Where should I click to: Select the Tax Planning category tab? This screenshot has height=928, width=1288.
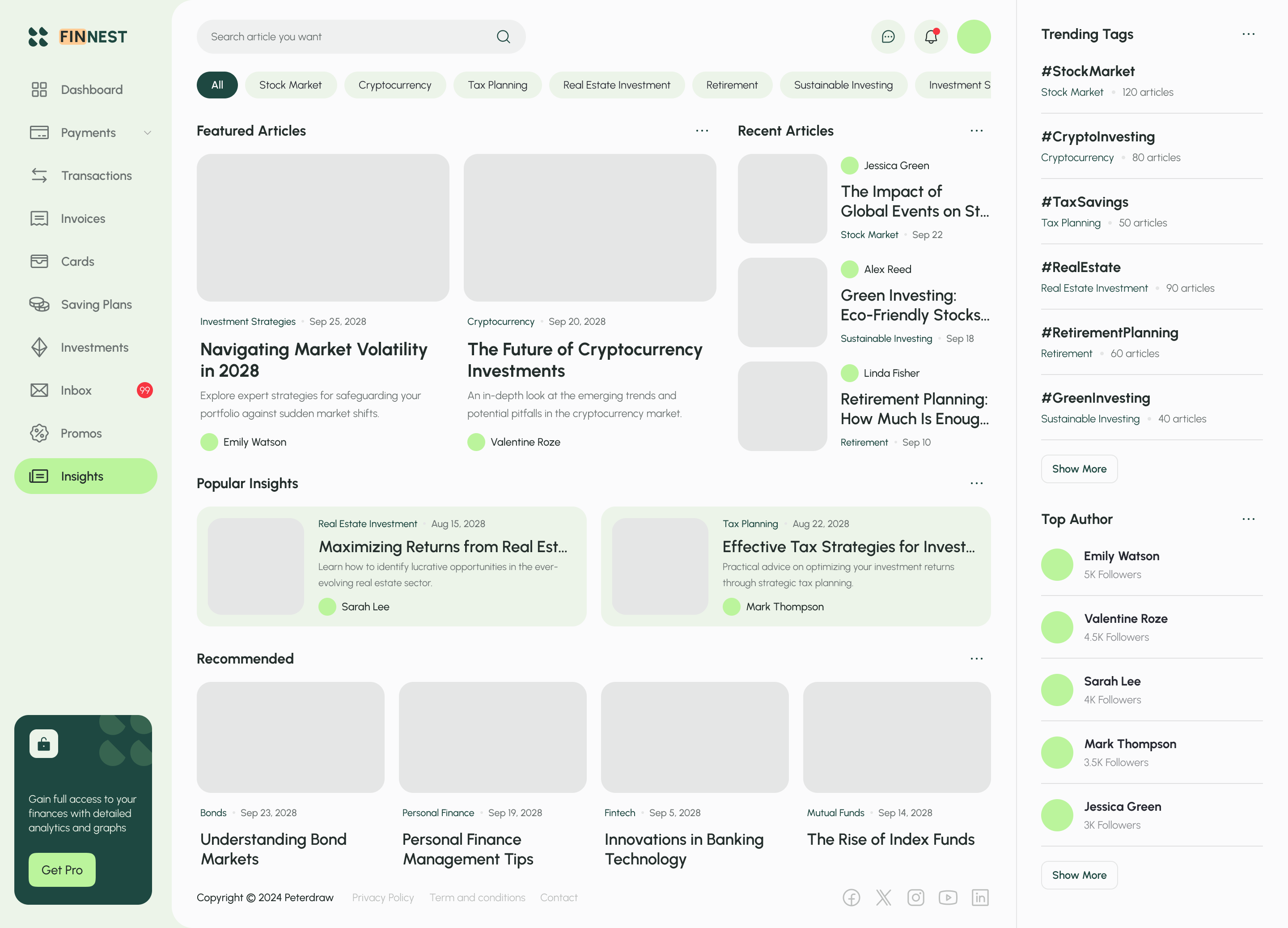tap(497, 85)
